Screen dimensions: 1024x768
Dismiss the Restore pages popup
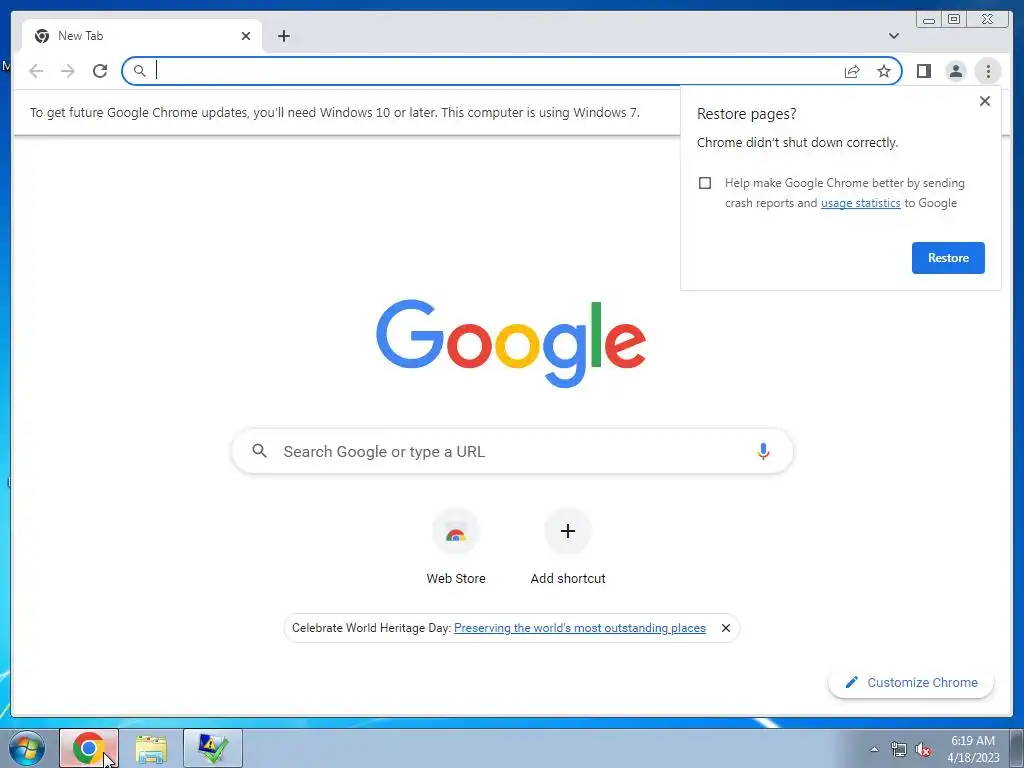[985, 101]
